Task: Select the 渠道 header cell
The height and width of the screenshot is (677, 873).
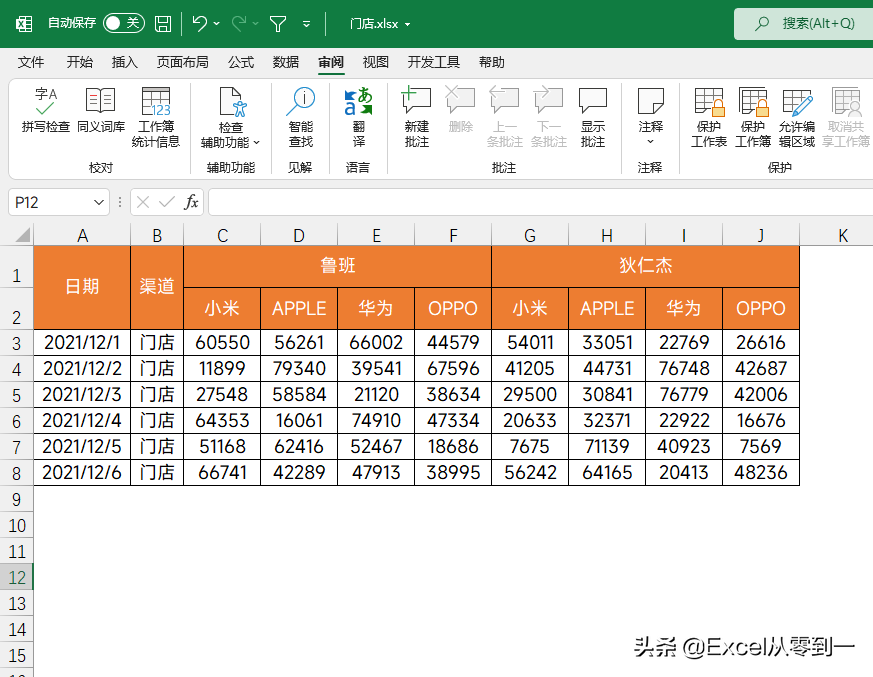Action: (157, 287)
